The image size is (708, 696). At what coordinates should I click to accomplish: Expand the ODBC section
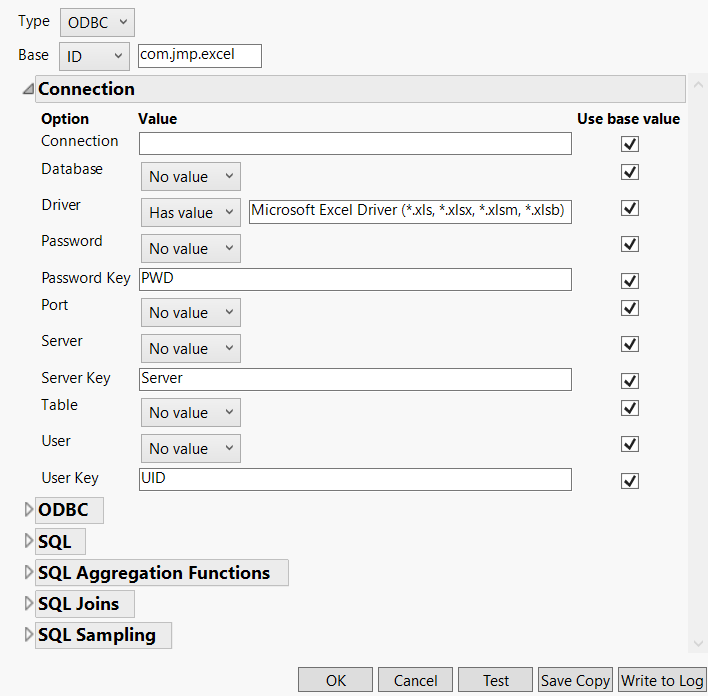[x=28, y=509]
